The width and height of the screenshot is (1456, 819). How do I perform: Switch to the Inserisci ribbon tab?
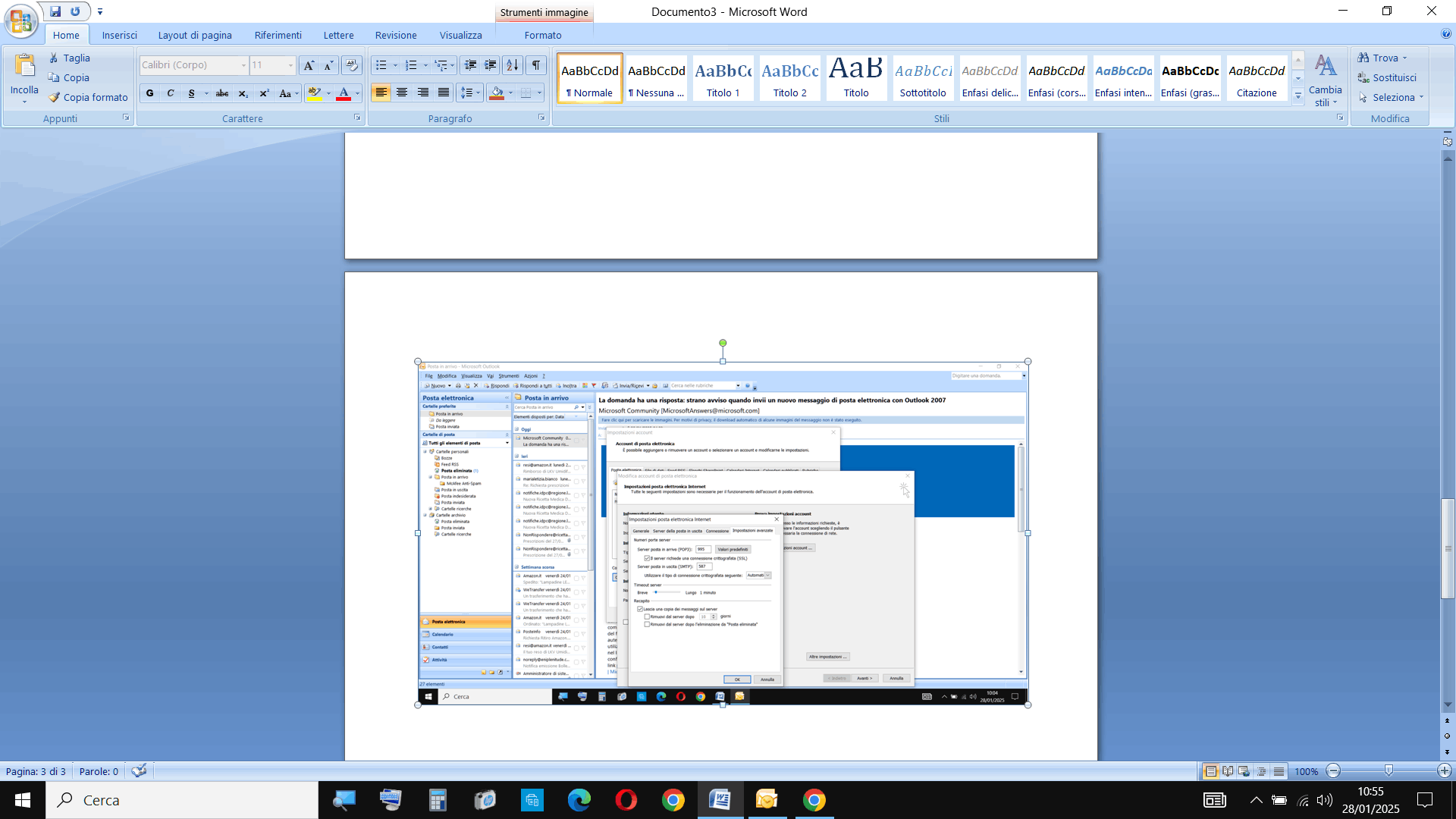[x=119, y=35]
